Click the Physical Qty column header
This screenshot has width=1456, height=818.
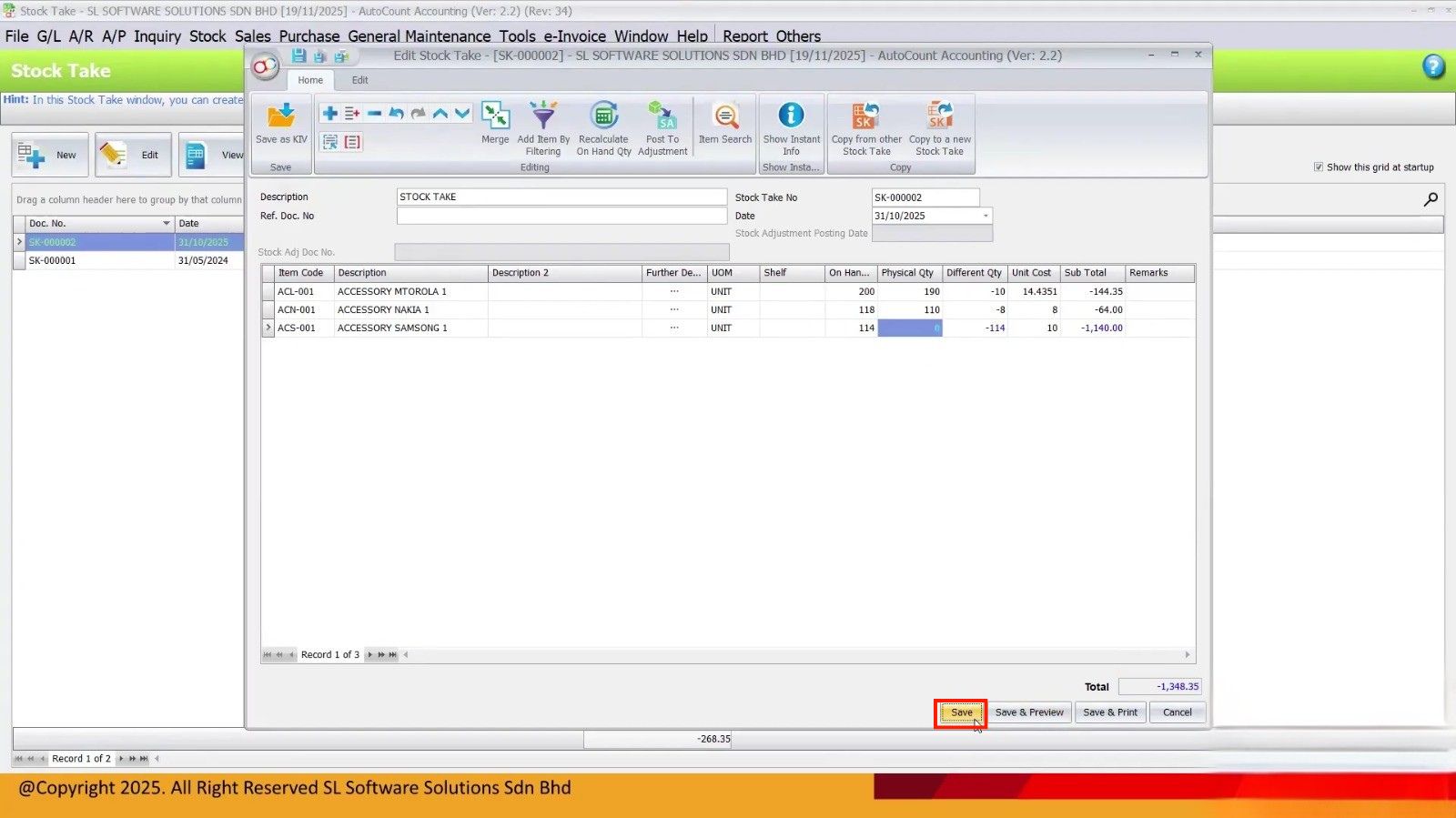tap(907, 273)
